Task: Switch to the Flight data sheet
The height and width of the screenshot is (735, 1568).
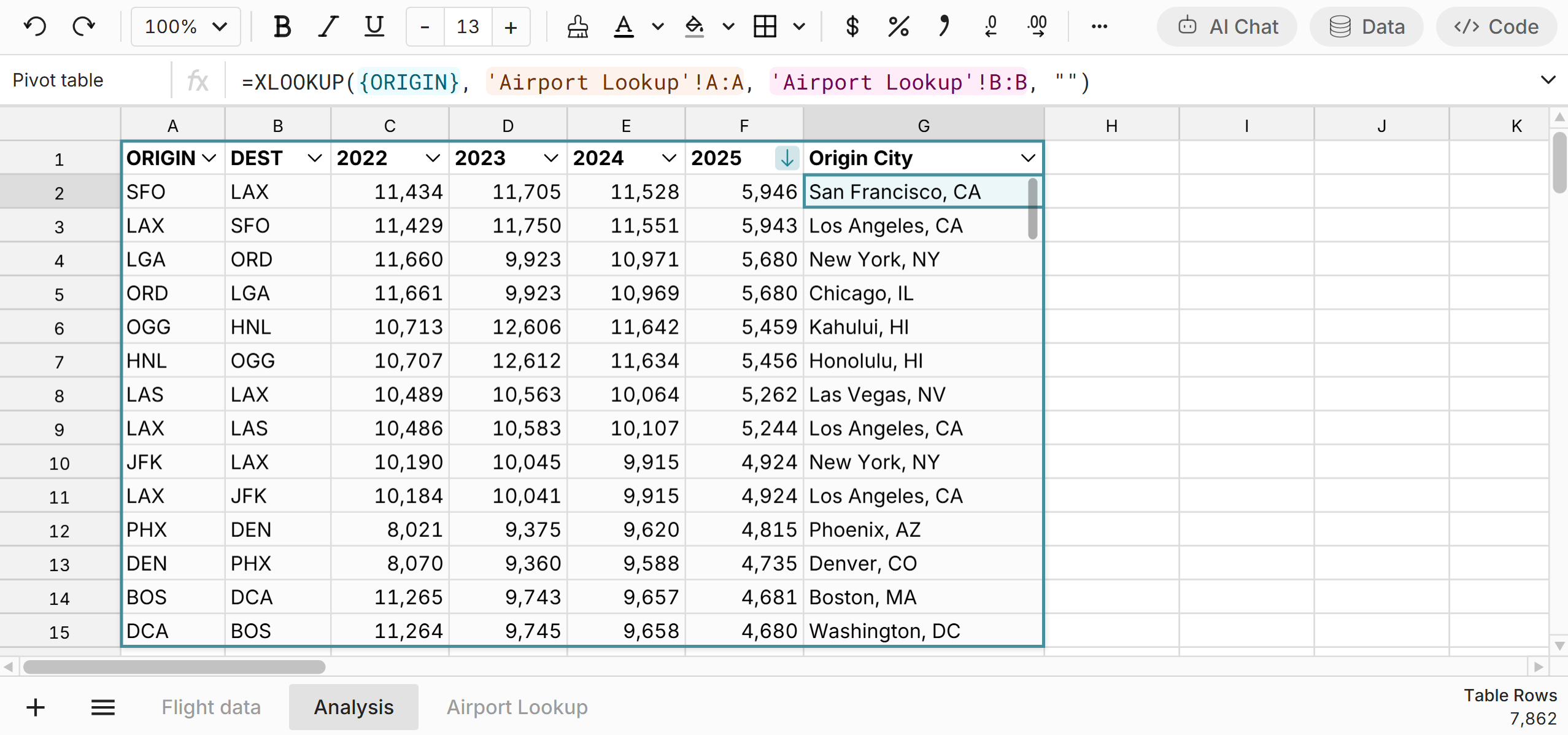Action: click(211, 707)
